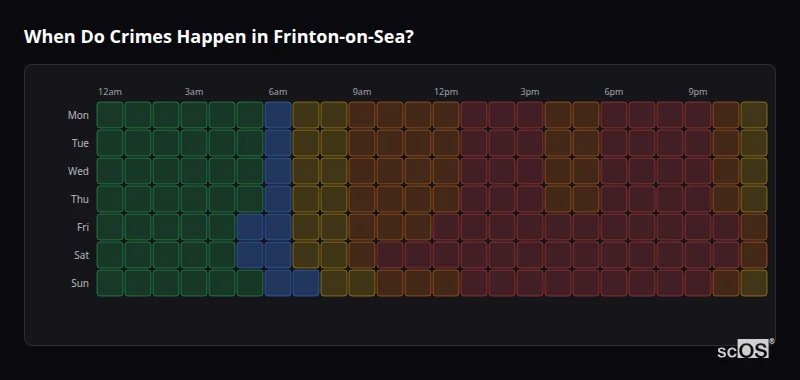Screen dimensions: 800x380
Task: Select the Friday 6am blue cell
Action: click(278, 227)
